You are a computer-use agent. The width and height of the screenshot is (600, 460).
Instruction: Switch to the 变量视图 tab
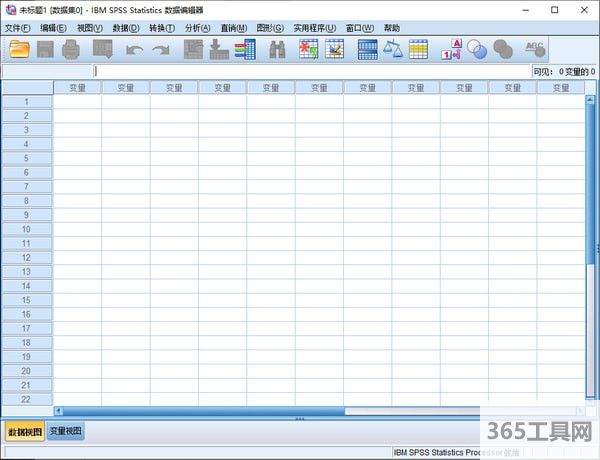[x=66, y=432]
